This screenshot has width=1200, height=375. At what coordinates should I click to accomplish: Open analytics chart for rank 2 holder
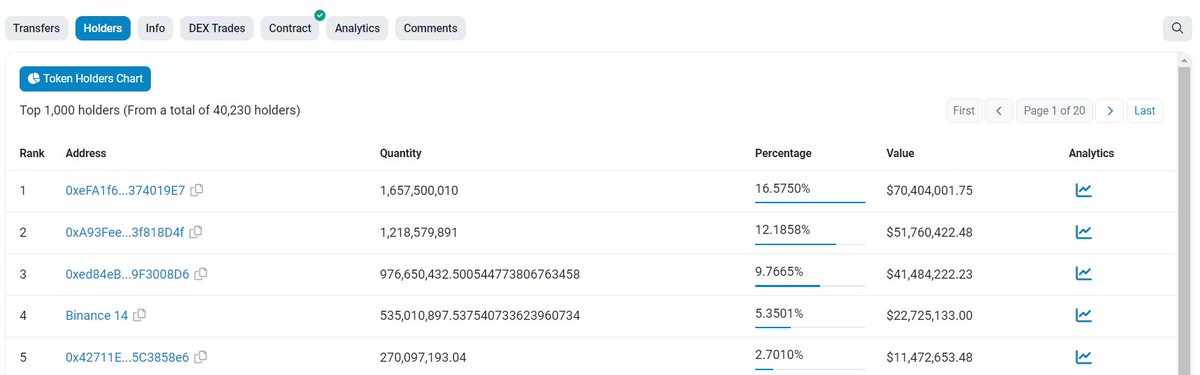1083,232
